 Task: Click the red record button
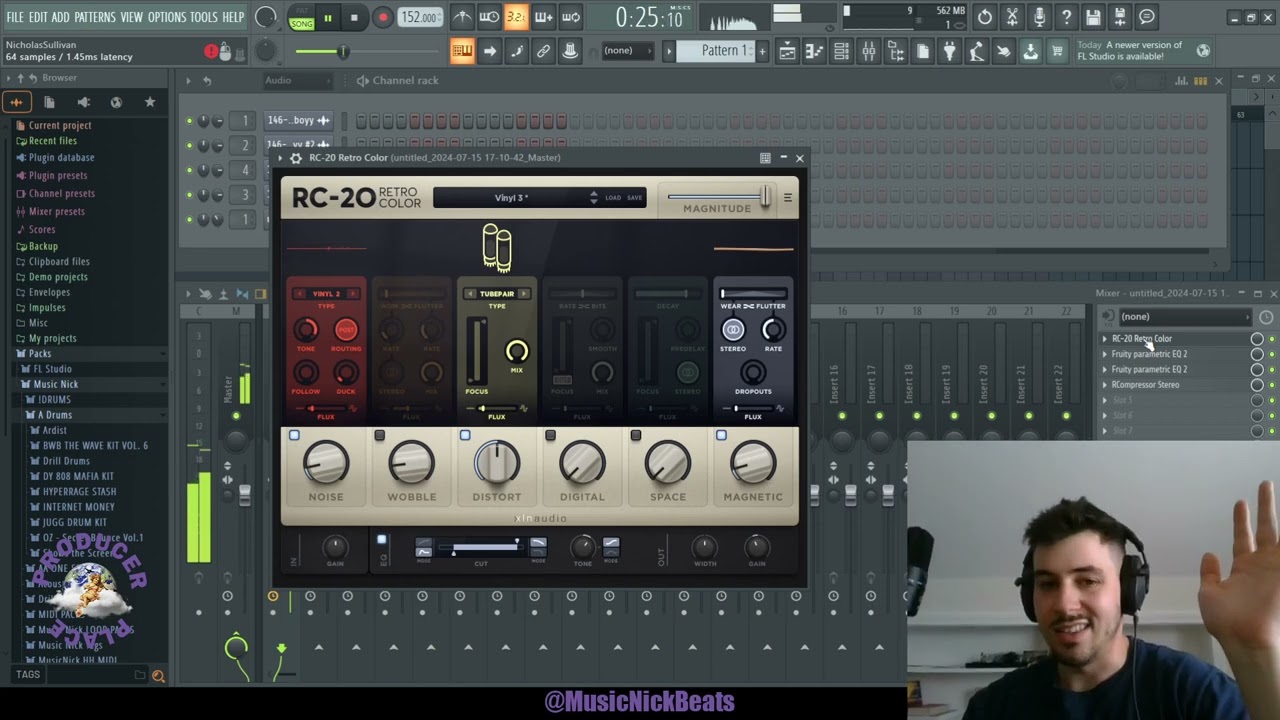click(x=382, y=17)
